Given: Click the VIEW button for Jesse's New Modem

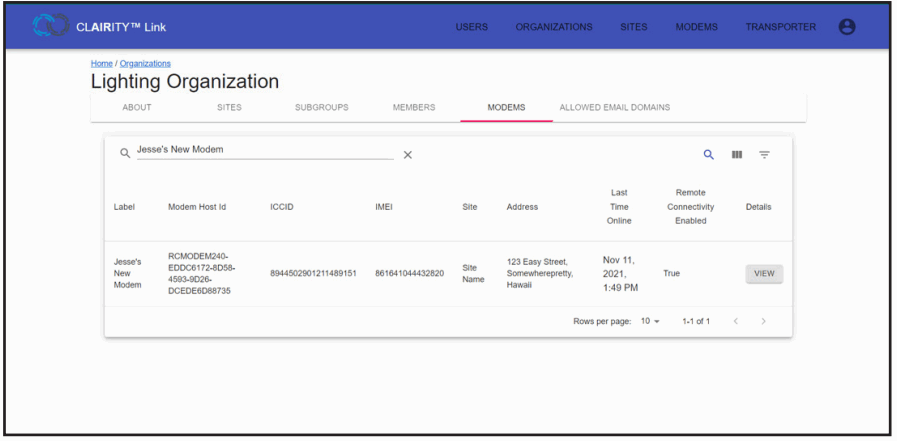Looking at the screenshot, I should click(x=764, y=274).
